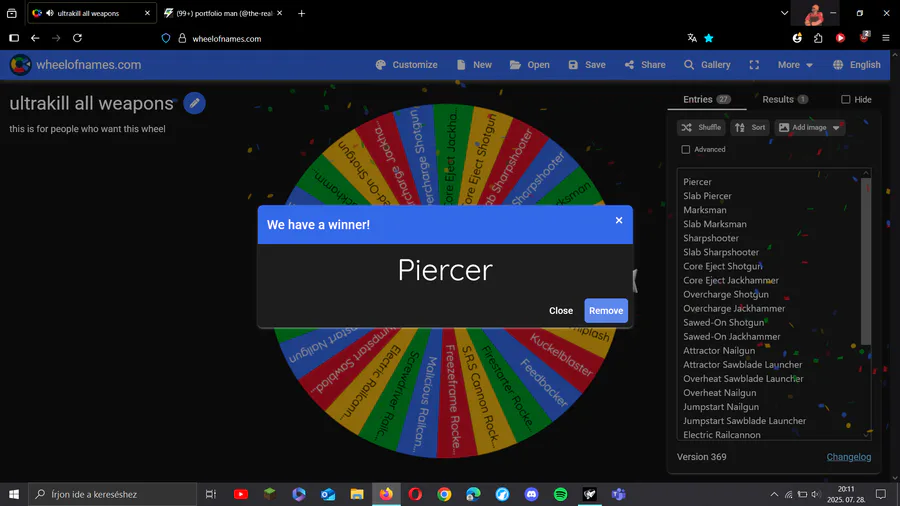Open the Firefox hamburger menu
Screen dimensions: 900x506
(886, 38)
